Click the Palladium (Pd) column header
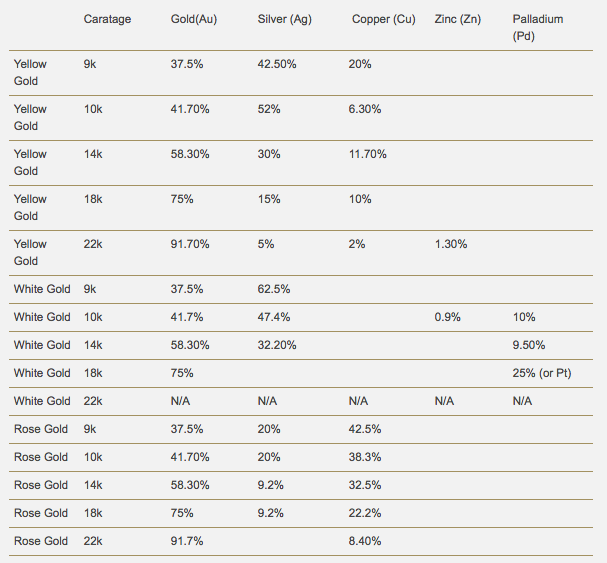The image size is (607, 563). click(x=538, y=27)
